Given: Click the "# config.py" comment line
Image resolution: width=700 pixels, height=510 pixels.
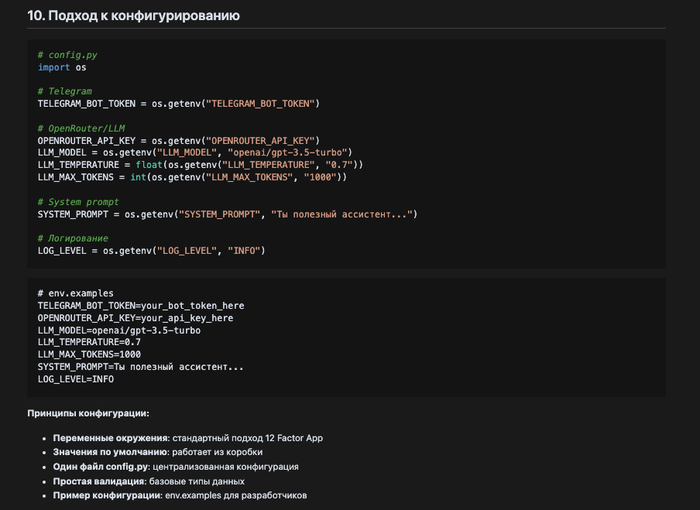Looking at the screenshot, I should click(68, 56).
